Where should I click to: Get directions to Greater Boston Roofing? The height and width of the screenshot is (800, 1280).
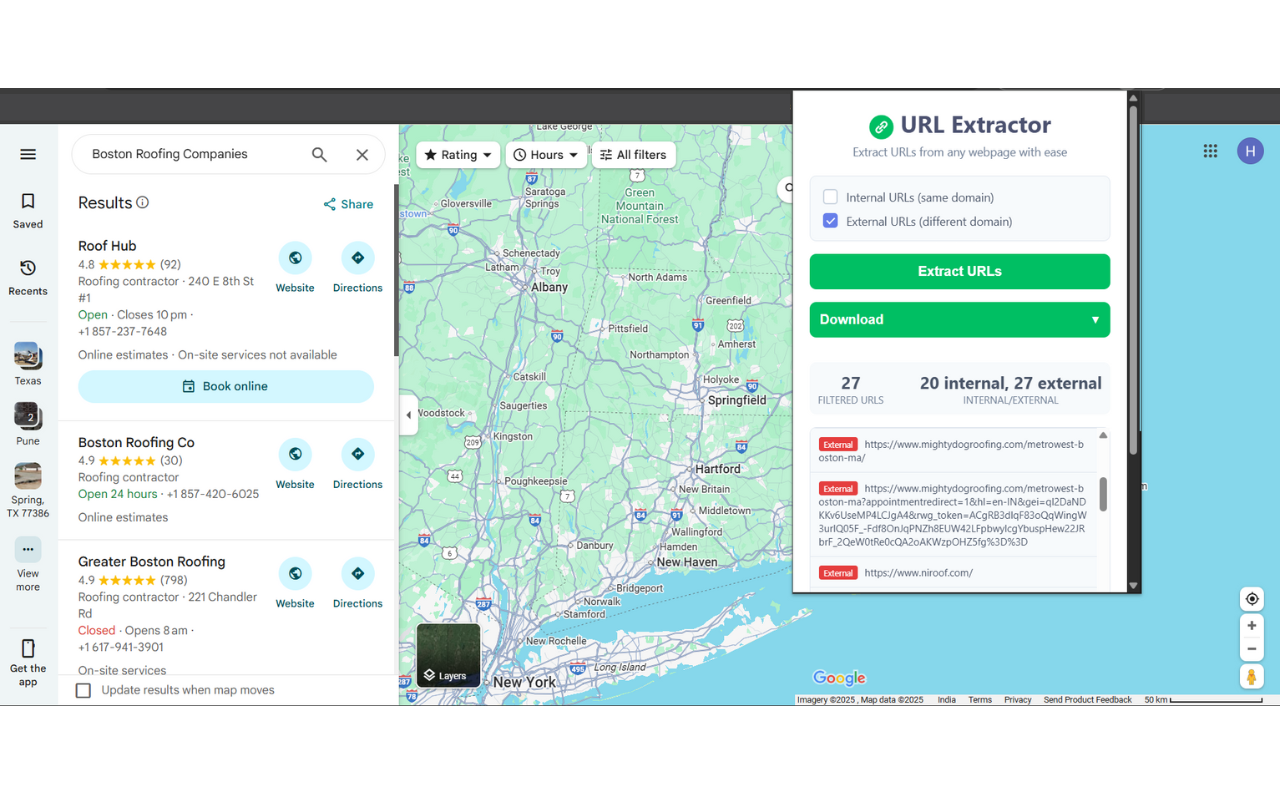(x=358, y=574)
